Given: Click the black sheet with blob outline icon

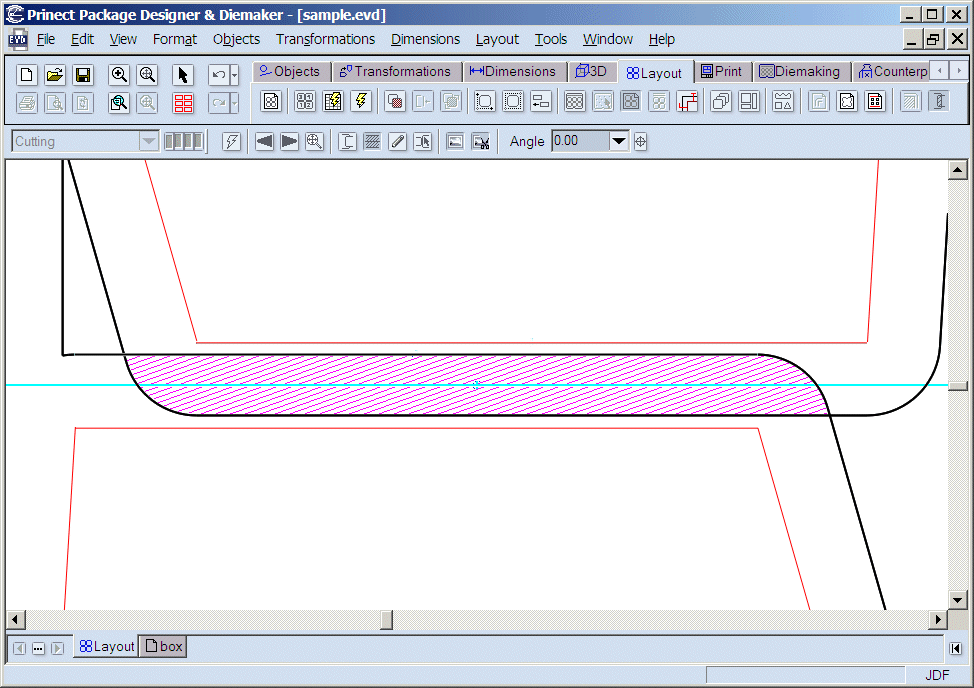Looking at the screenshot, I should [x=847, y=101].
